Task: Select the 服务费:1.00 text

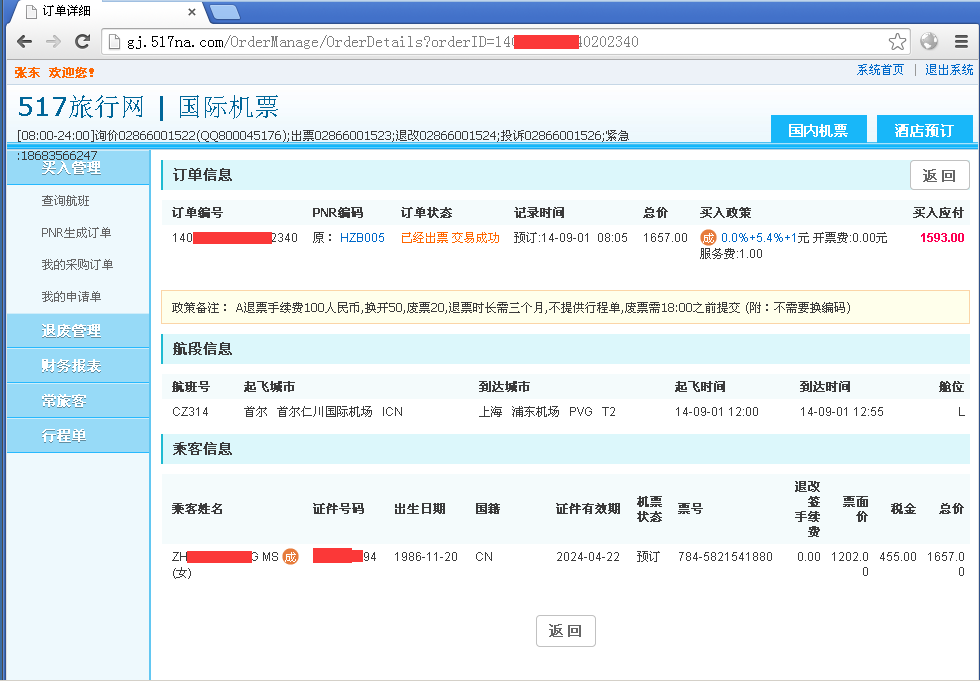Action: click(731, 254)
